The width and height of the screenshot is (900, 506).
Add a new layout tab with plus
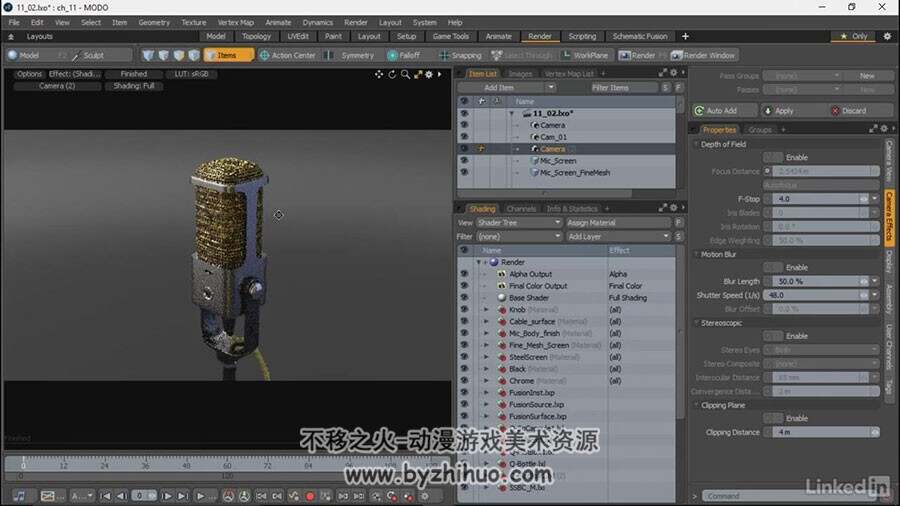coord(685,36)
